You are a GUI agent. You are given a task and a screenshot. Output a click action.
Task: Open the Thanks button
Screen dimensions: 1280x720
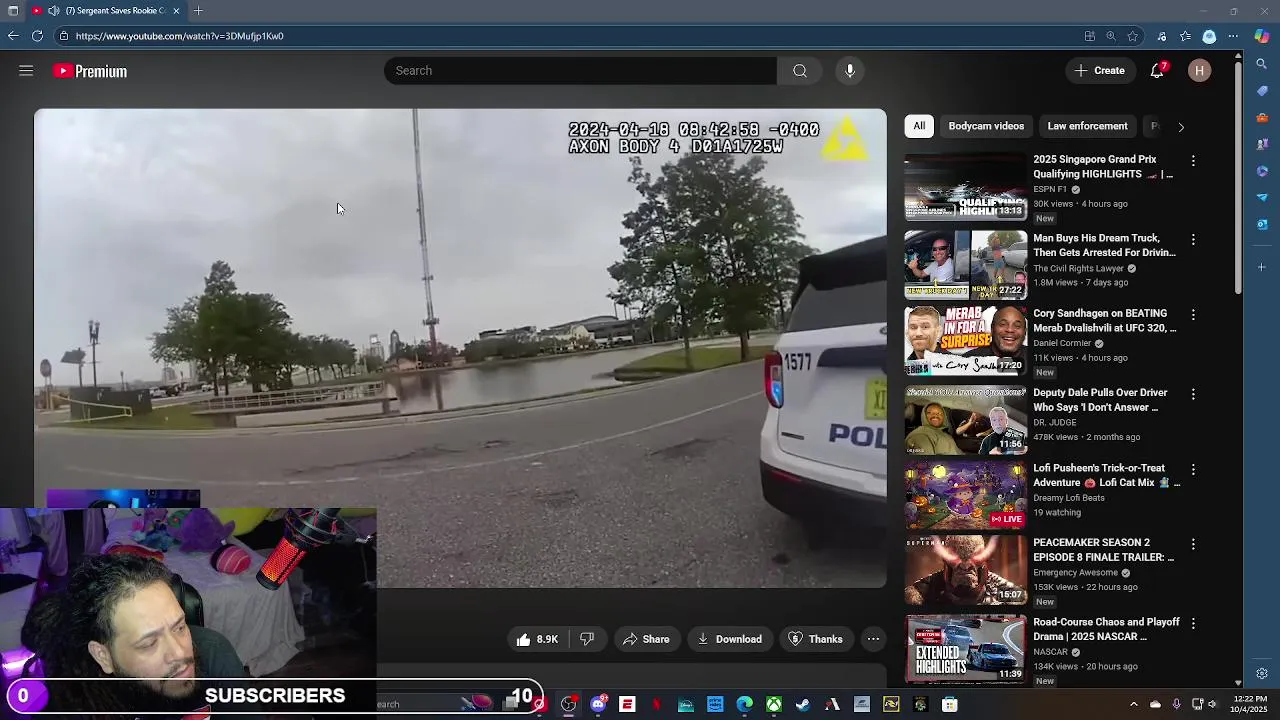click(815, 639)
